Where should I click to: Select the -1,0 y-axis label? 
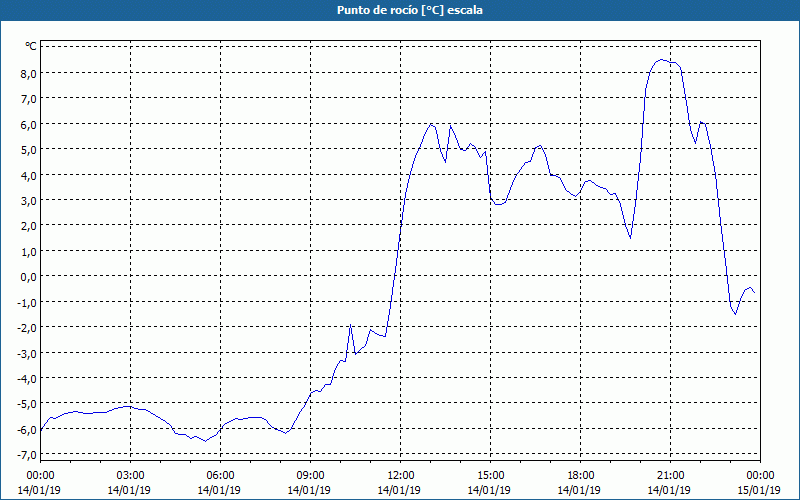(x=27, y=303)
